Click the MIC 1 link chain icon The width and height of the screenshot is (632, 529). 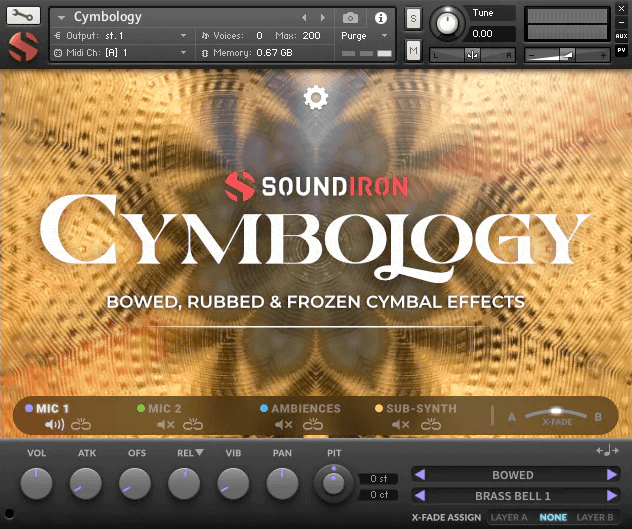81,425
